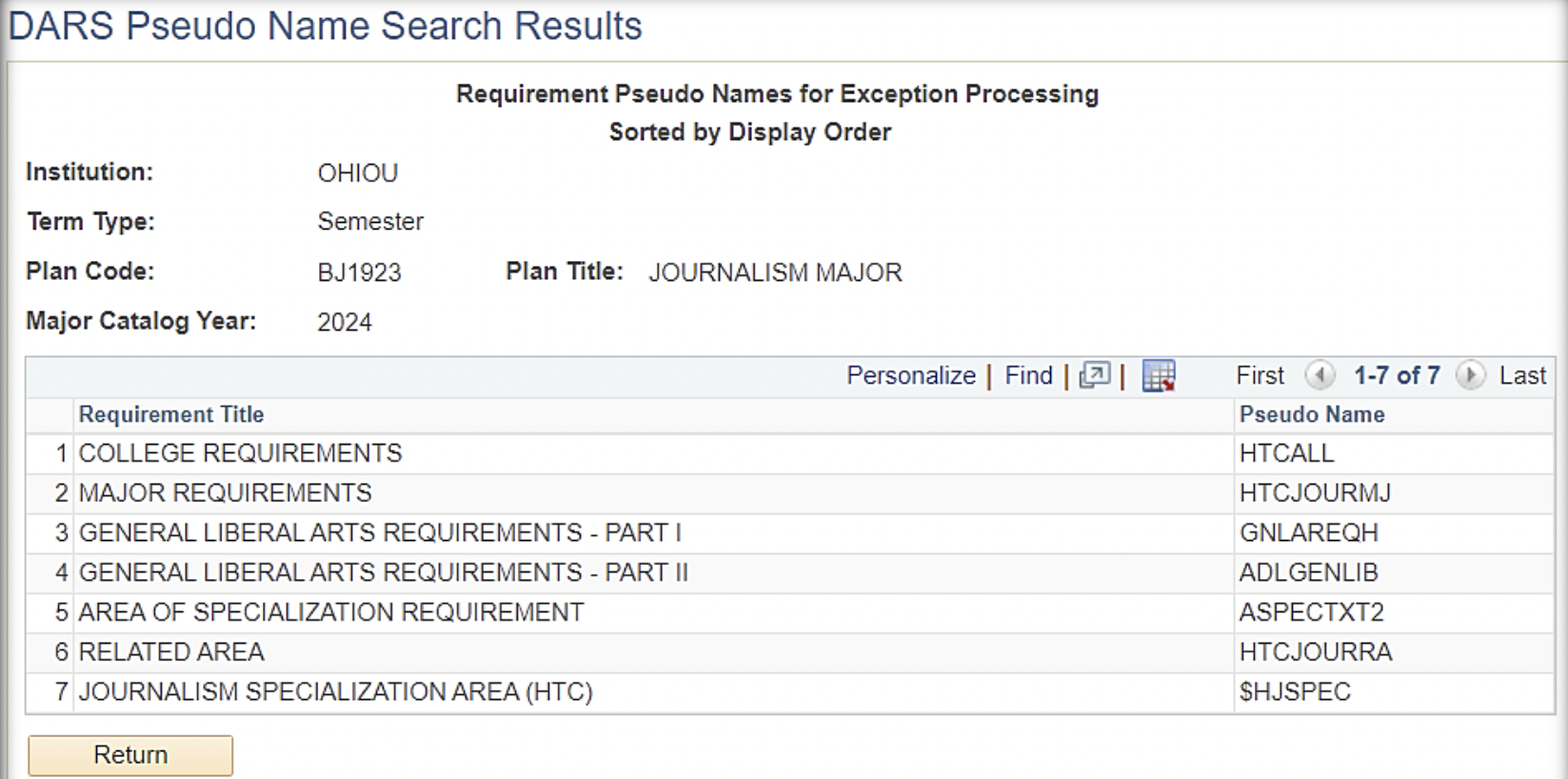Click the Return button
1568x779 pixels.
(x=129, y=754)
